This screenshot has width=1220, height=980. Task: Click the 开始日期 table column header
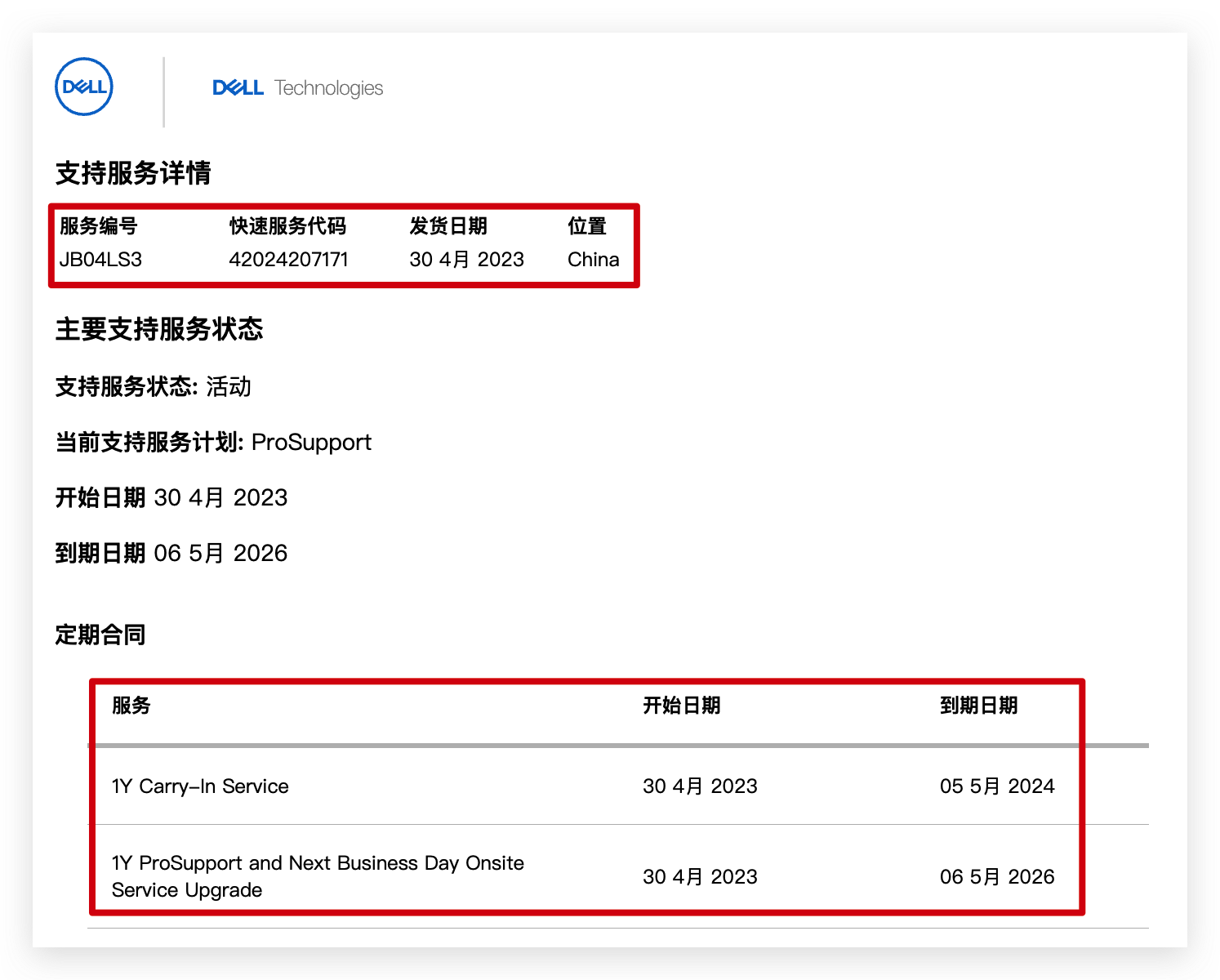click(x=682, y=706)
